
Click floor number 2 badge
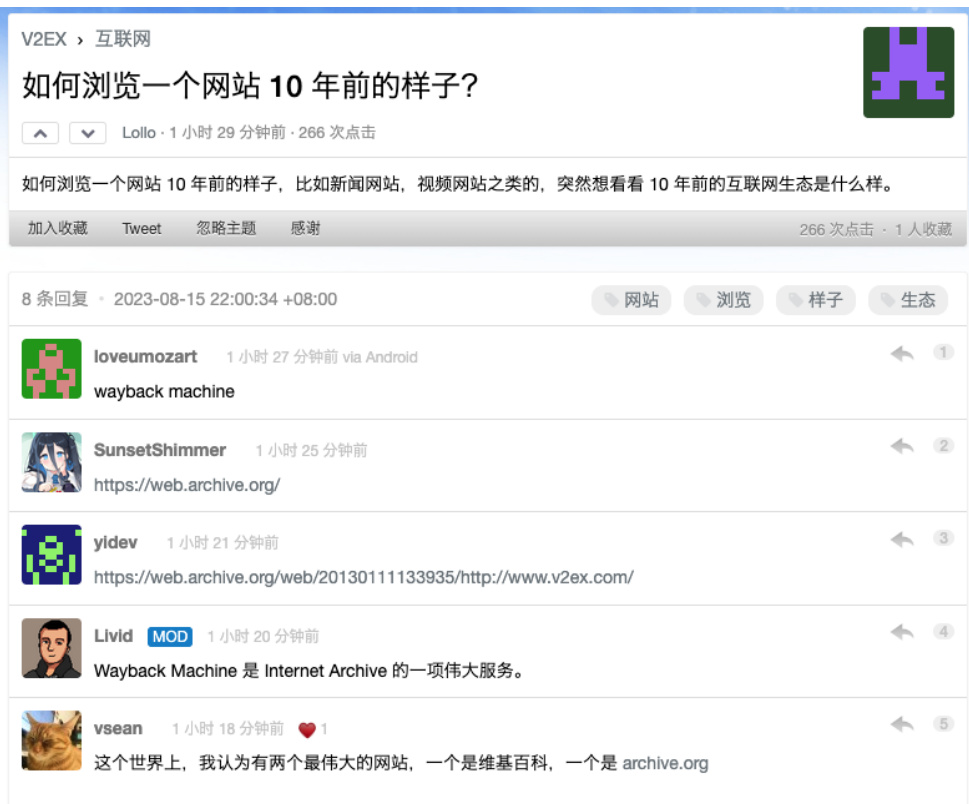(x=943, y=446)
